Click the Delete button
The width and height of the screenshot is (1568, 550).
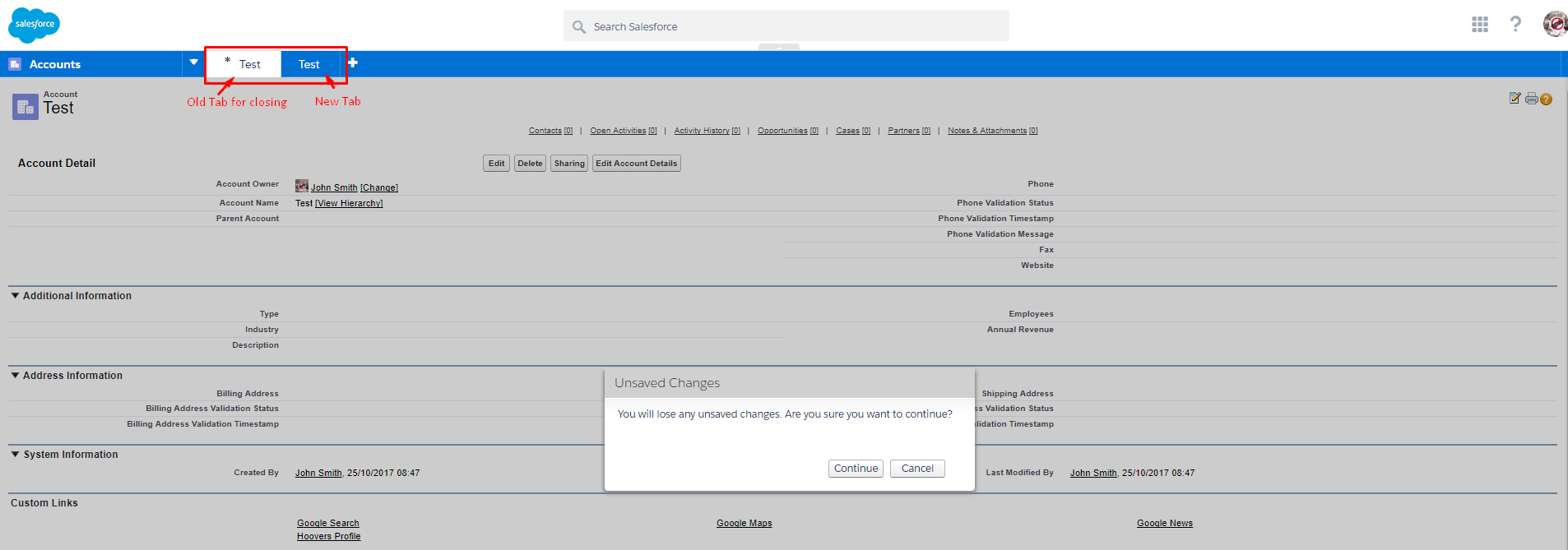coord(530,163)
